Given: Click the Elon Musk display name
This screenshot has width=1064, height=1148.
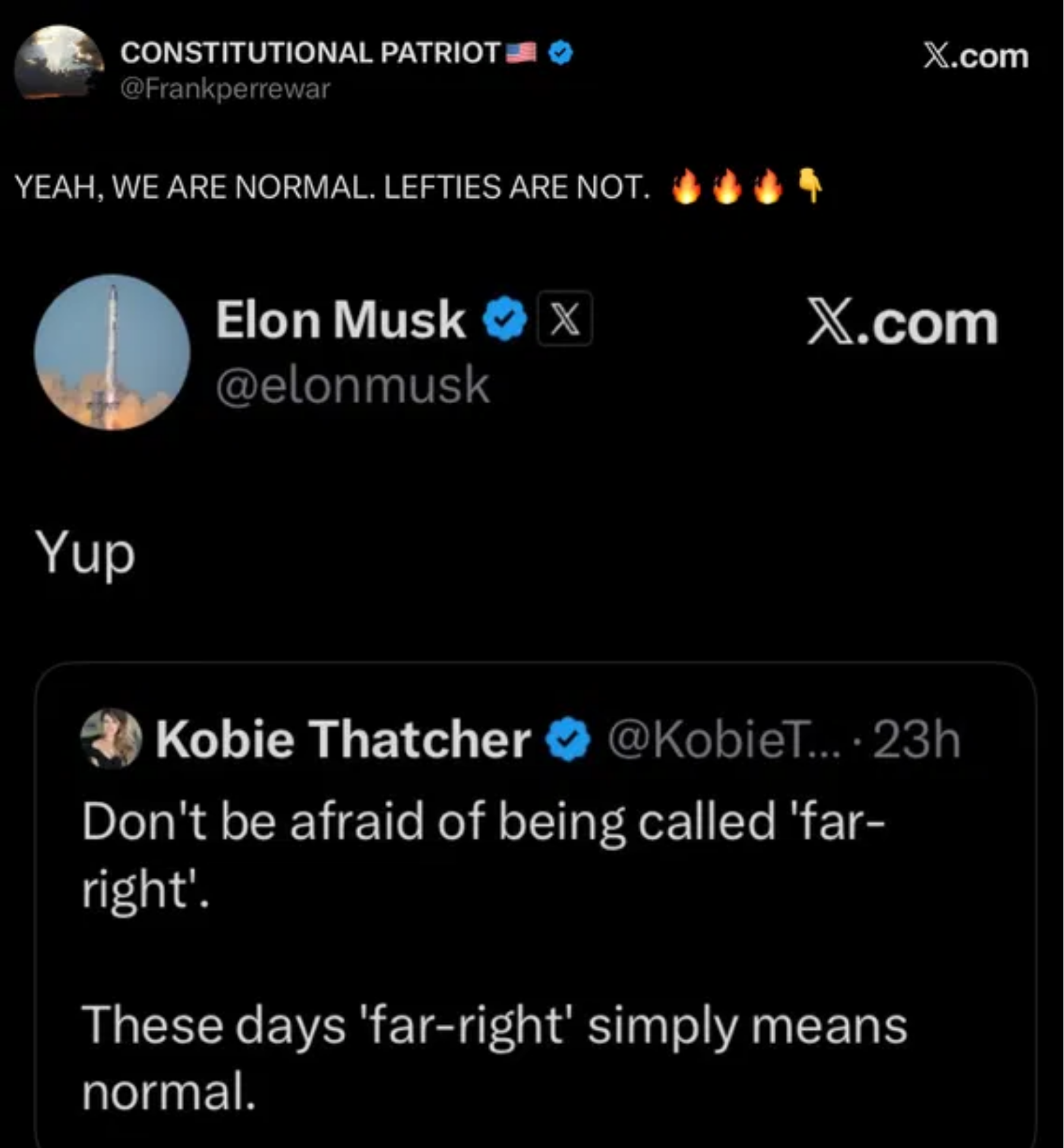Looking at the screenshot, I should tap(340, 320).
